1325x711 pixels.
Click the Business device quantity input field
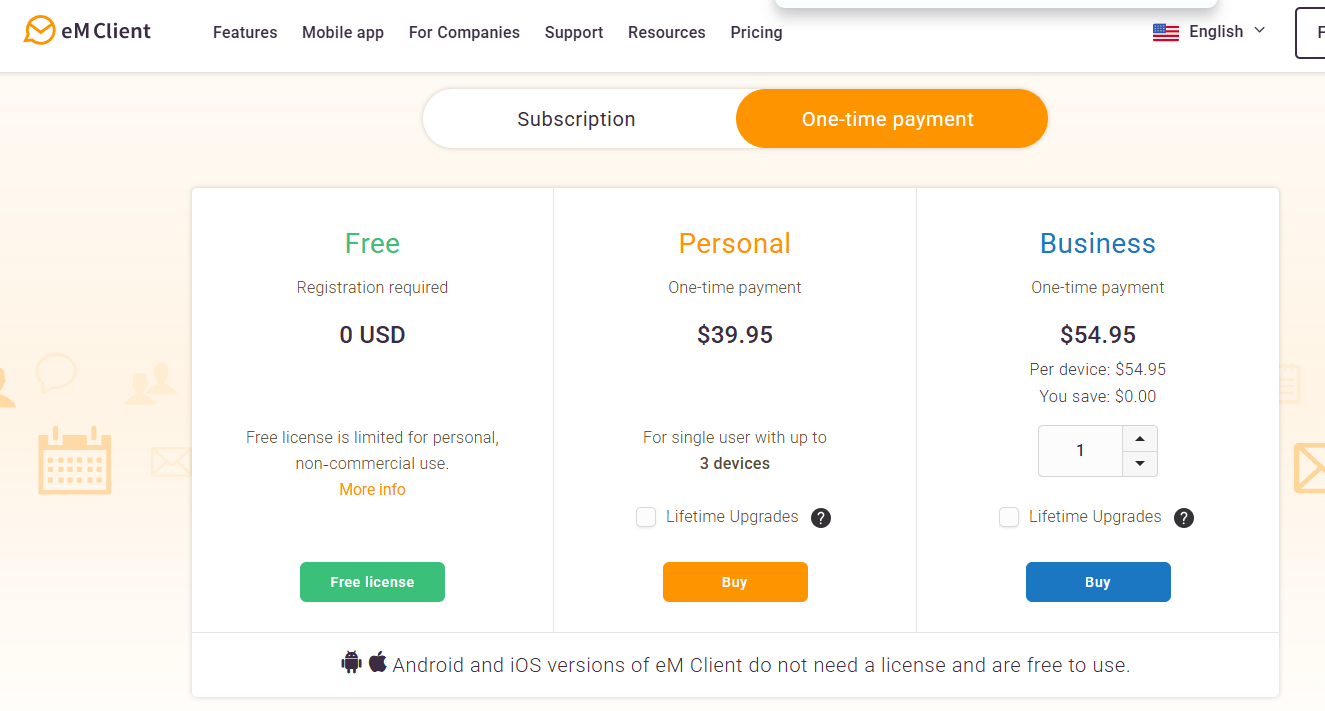click(1080, 450)
